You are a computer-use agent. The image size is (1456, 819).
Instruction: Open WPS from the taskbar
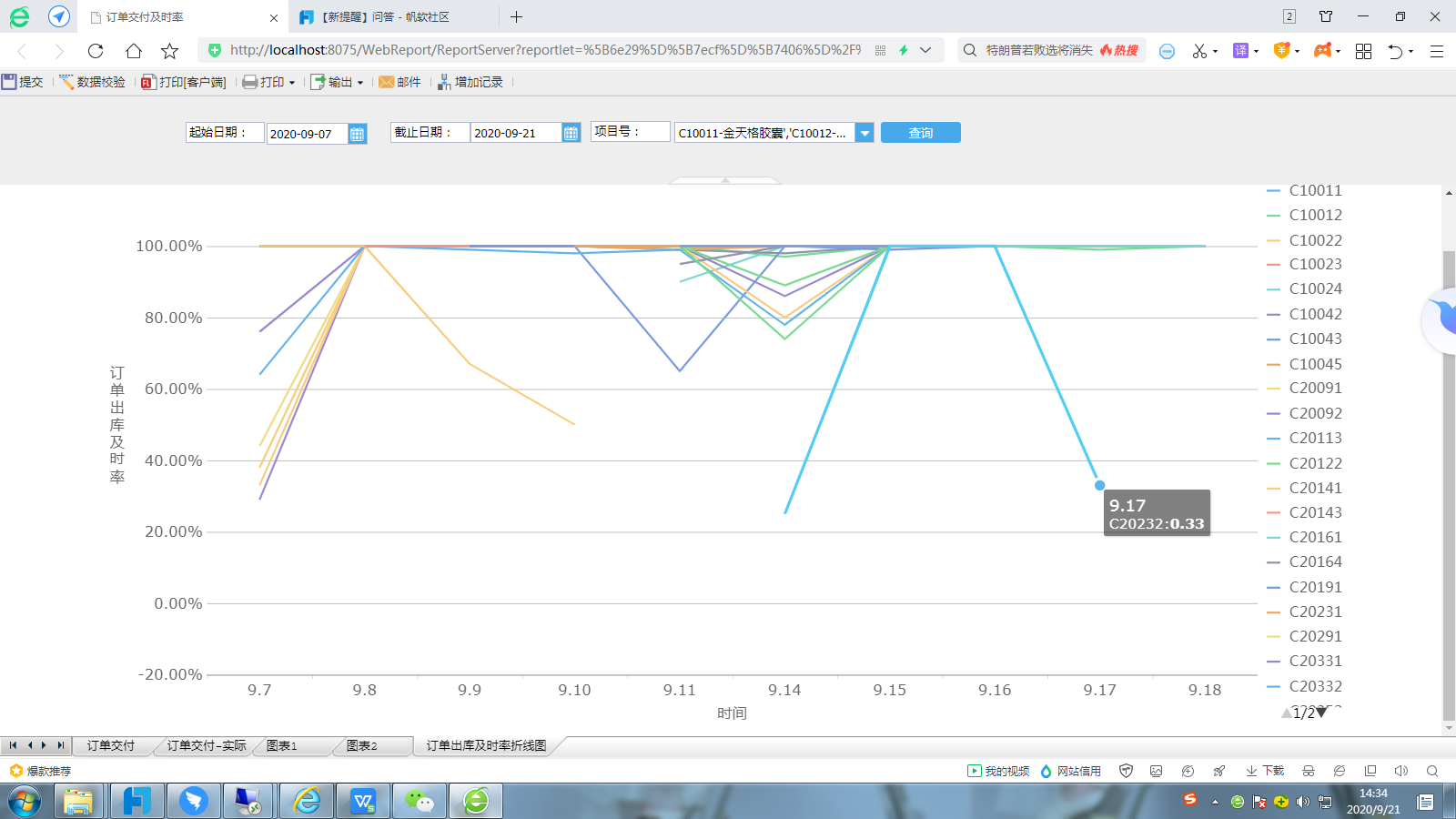[363, 802]
